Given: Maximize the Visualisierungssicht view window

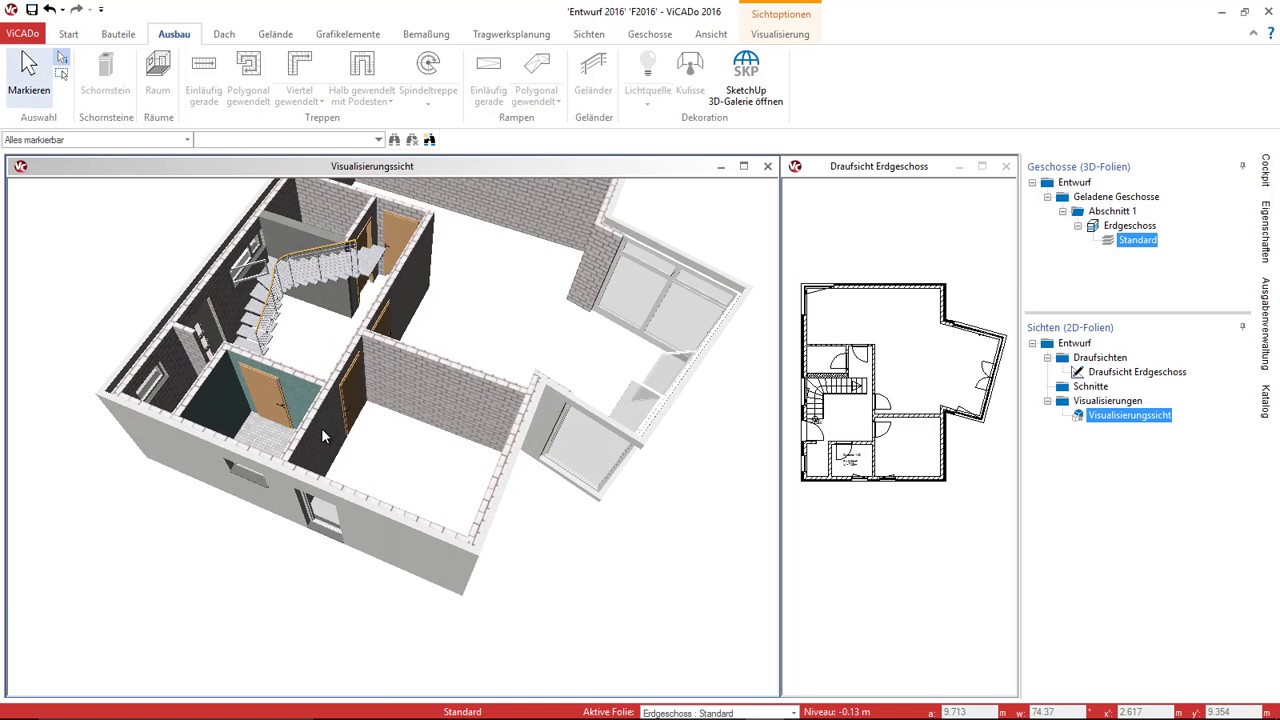Looking at the screenshot, I should point(744,166).
